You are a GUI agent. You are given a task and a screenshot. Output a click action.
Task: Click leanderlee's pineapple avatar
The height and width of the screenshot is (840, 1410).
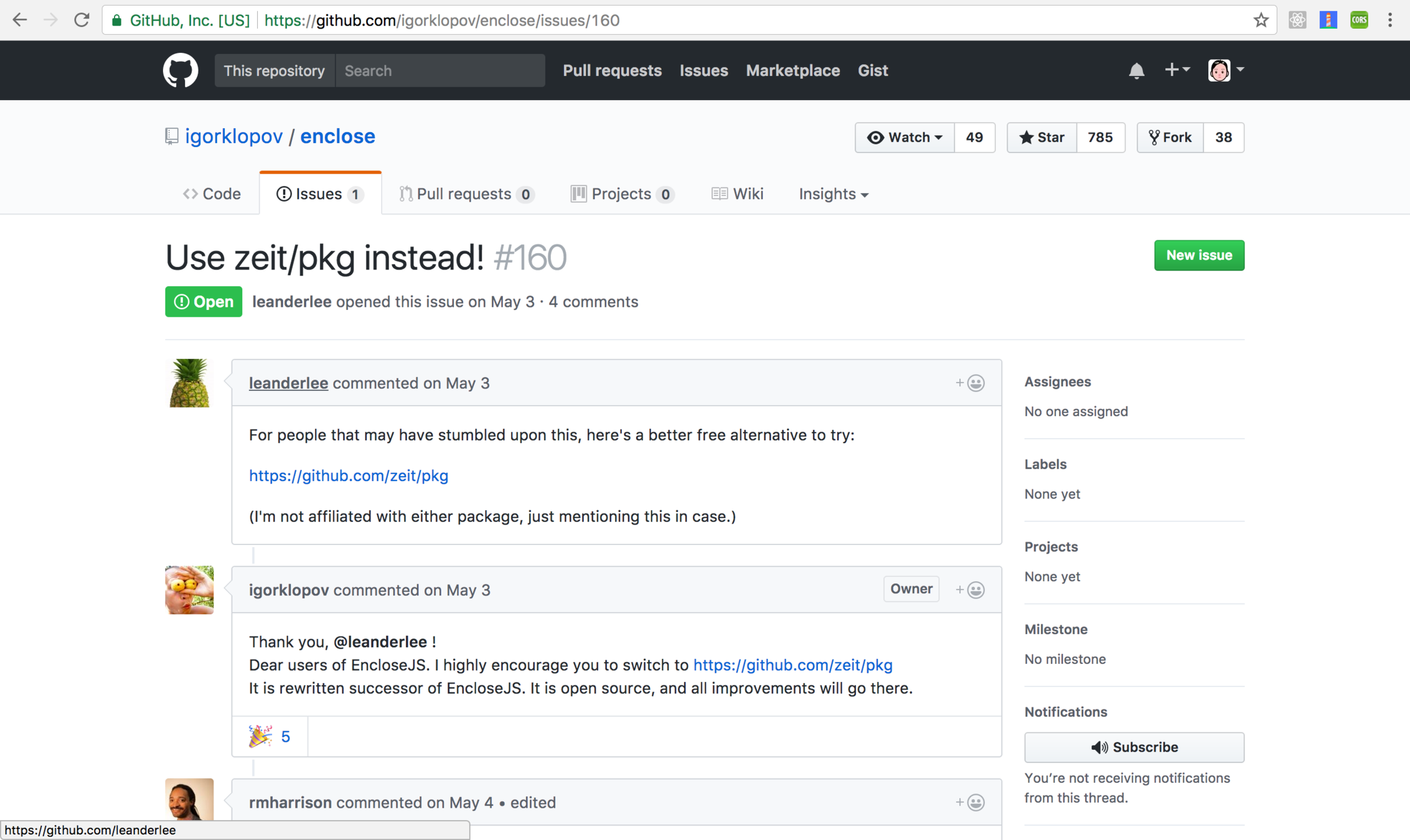189,383
